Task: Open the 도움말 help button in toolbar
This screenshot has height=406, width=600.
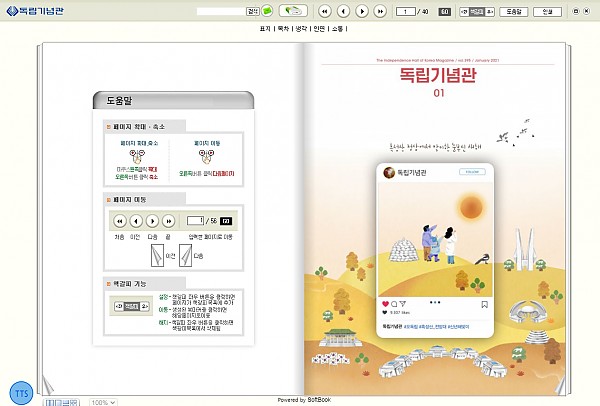Action: click(514, 12)
